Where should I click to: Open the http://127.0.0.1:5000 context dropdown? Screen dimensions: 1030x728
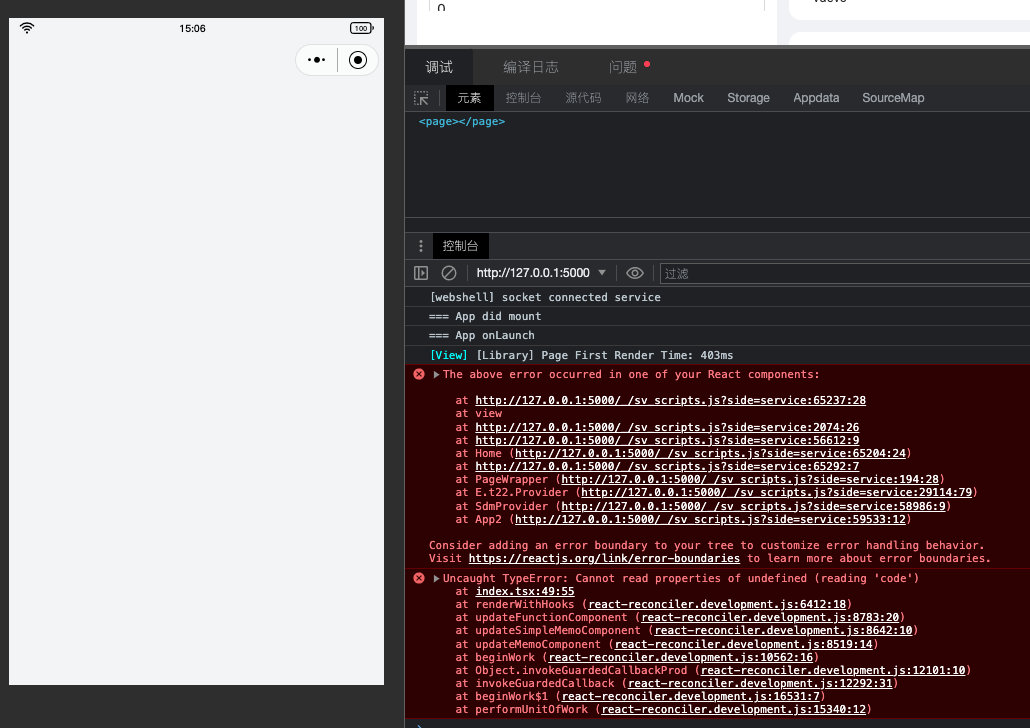point(541,273)
